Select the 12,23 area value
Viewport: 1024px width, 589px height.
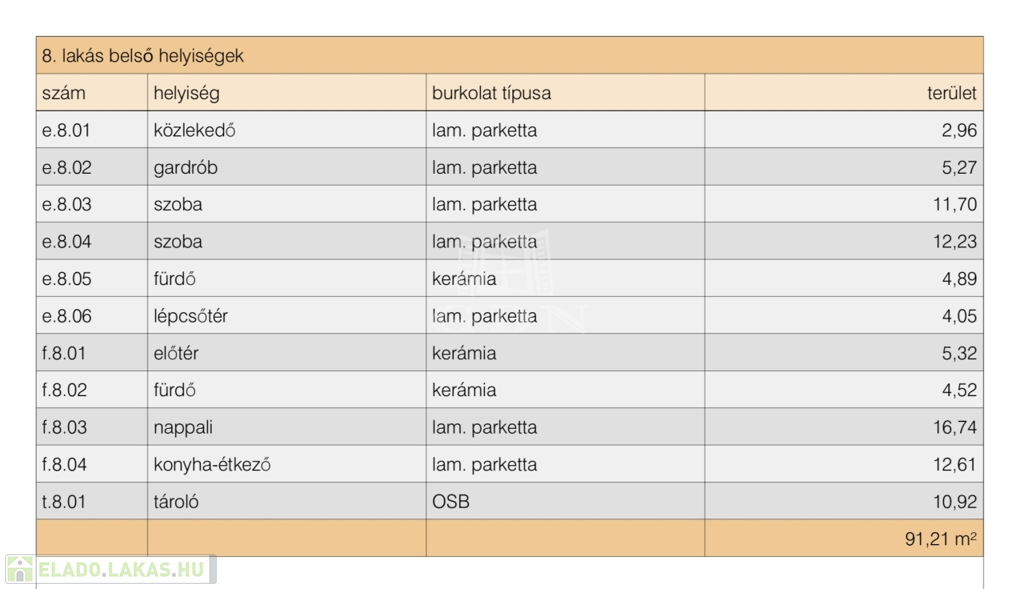(x=954, y=241)
